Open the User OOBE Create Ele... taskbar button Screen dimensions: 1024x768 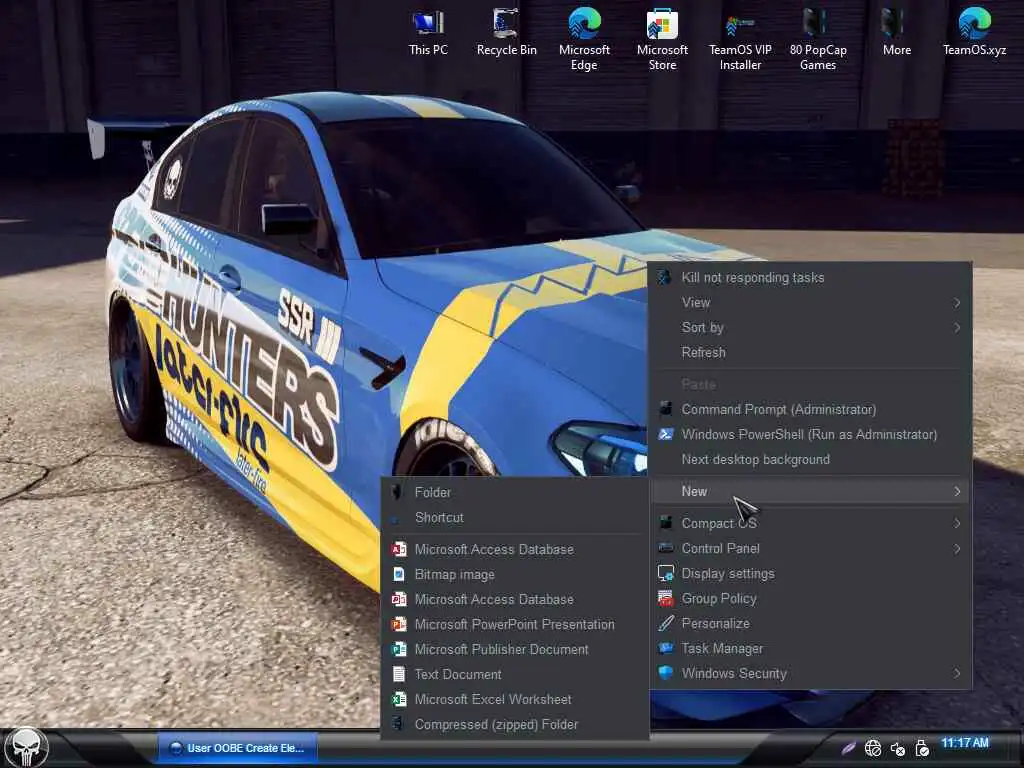(x=237, y=748)
